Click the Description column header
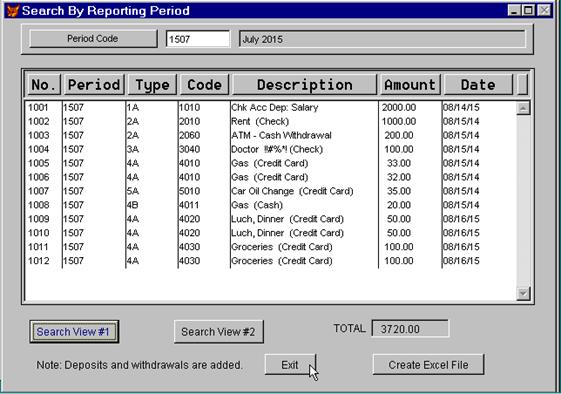Viewport: 561px width, 394px height. point(304,85)
